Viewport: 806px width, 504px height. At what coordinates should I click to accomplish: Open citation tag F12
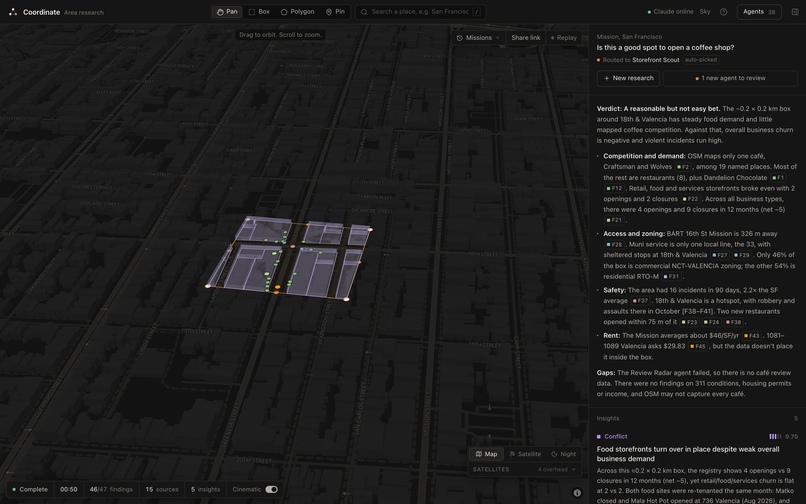click(614, 189)
